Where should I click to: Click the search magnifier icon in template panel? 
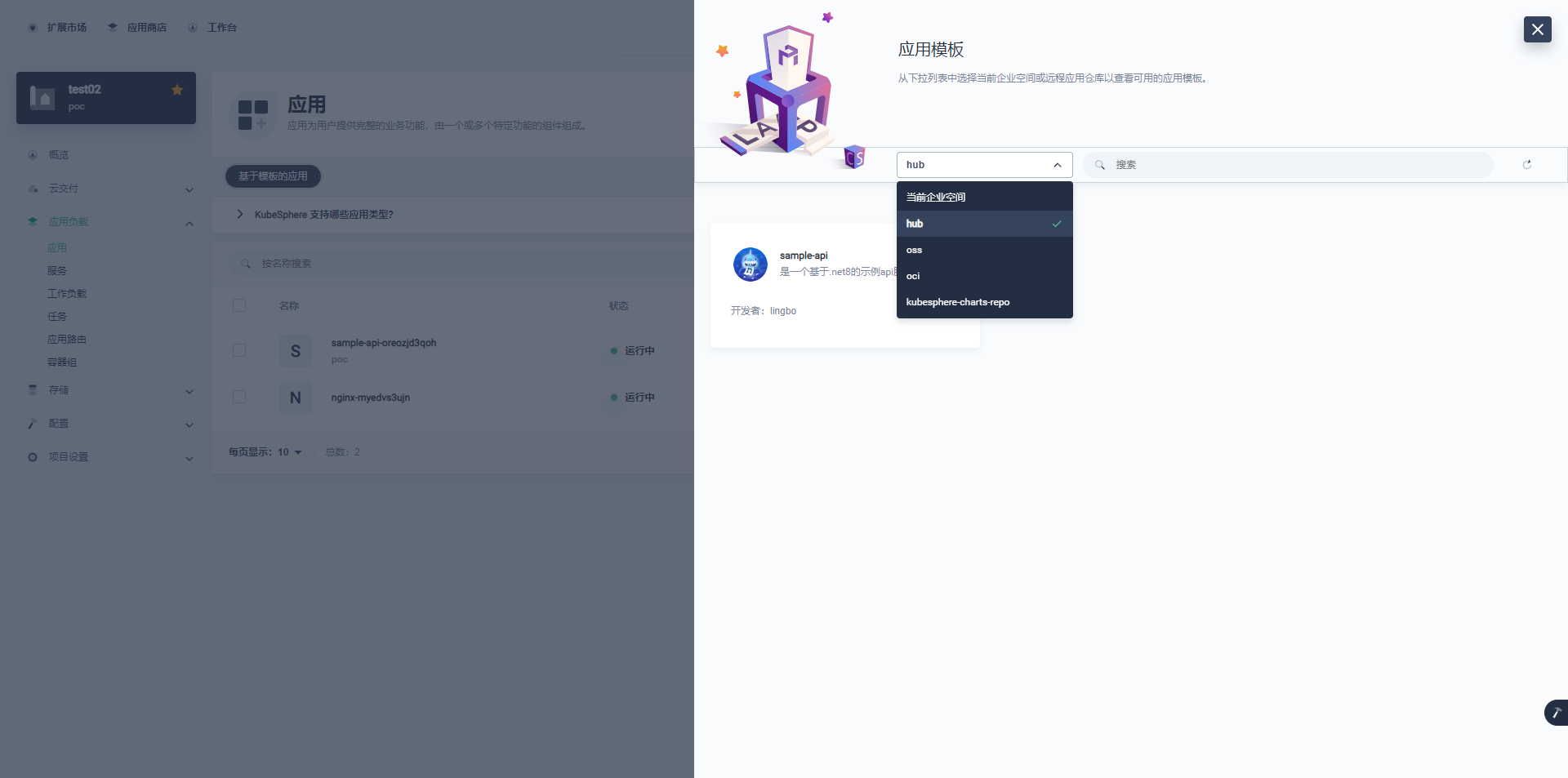tap(1100, 165)
